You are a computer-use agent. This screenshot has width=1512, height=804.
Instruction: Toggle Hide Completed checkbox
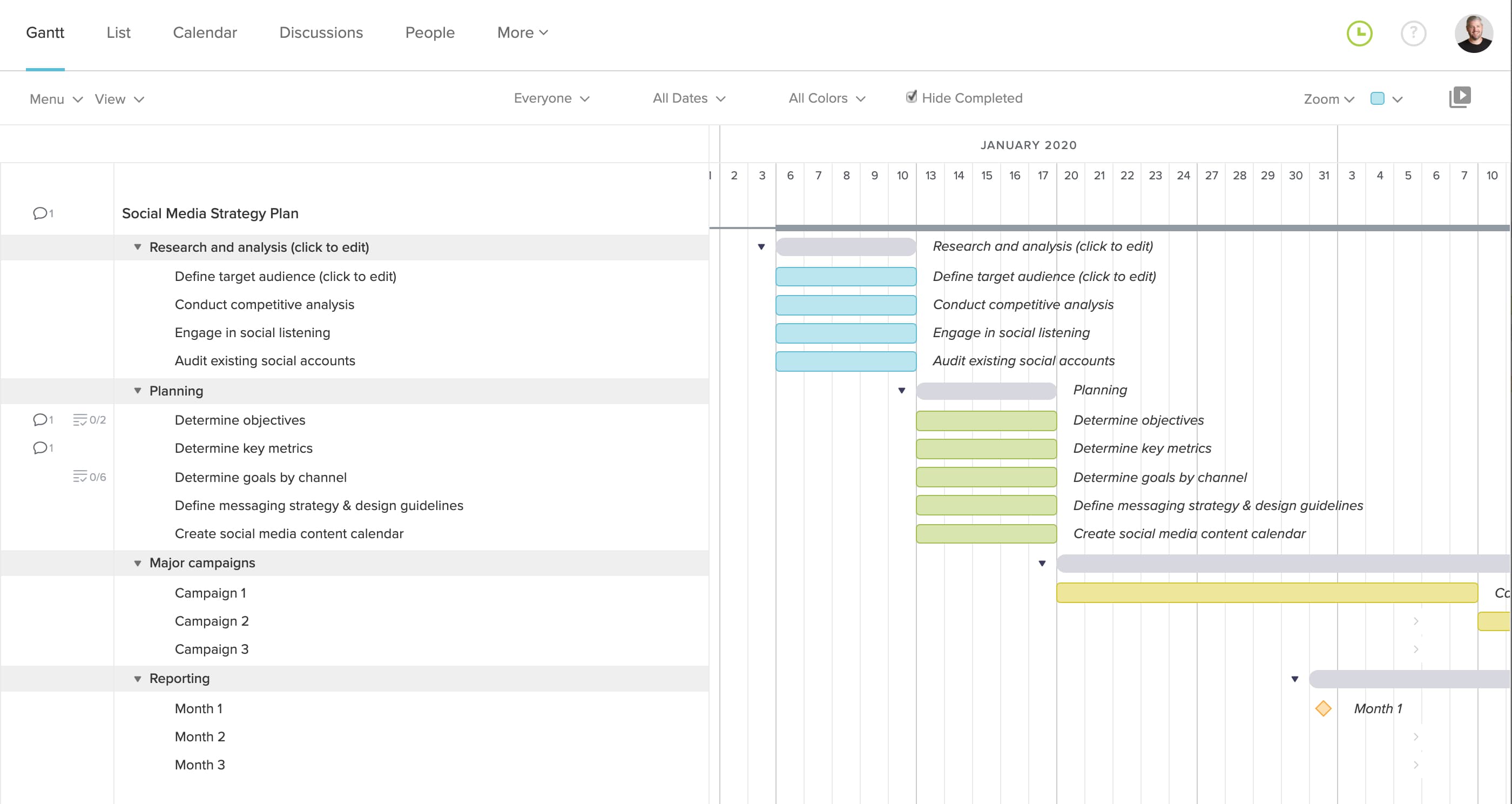click(x=908, y=97)
